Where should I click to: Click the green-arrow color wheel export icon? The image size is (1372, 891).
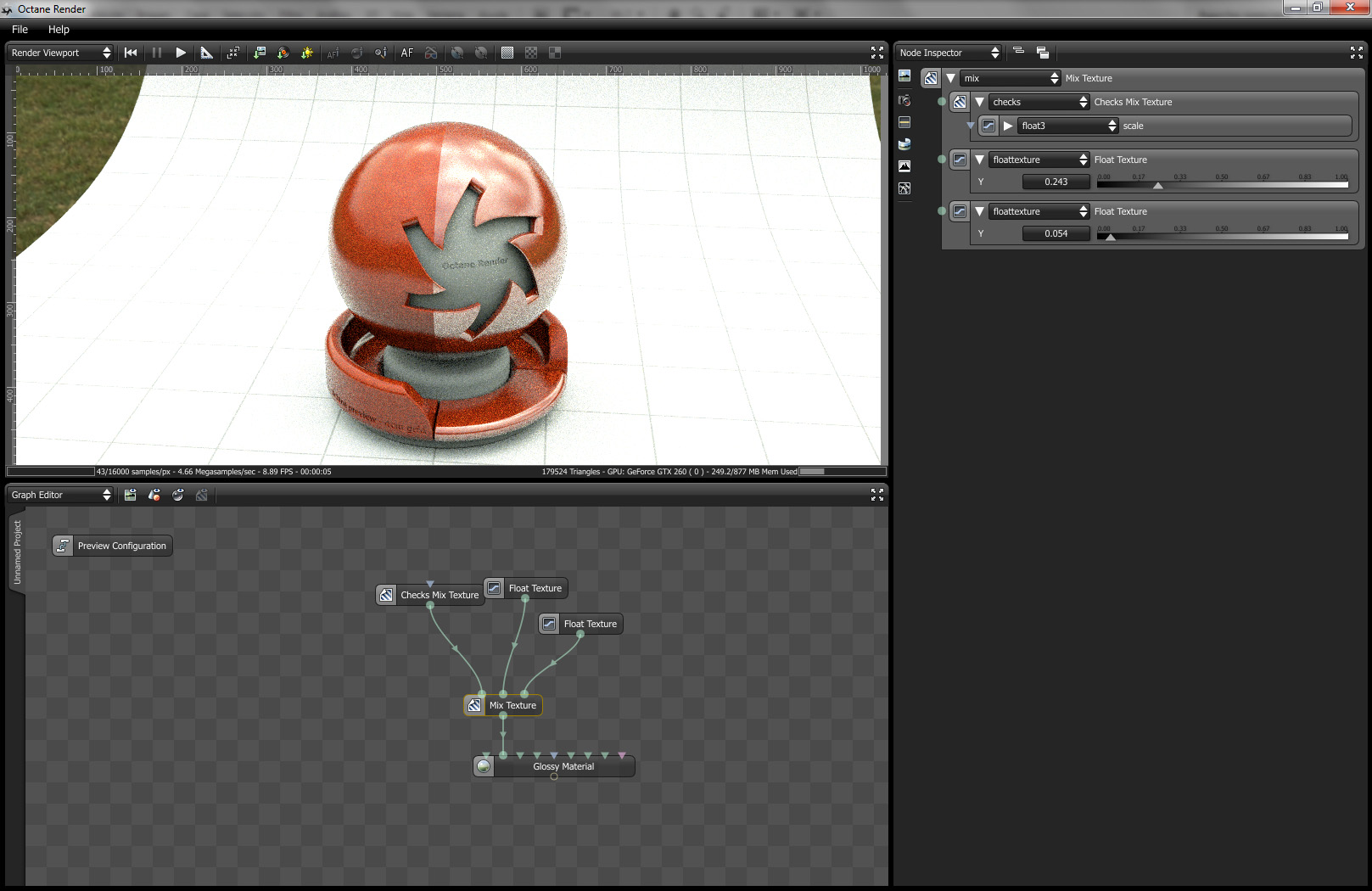[283, 53]
